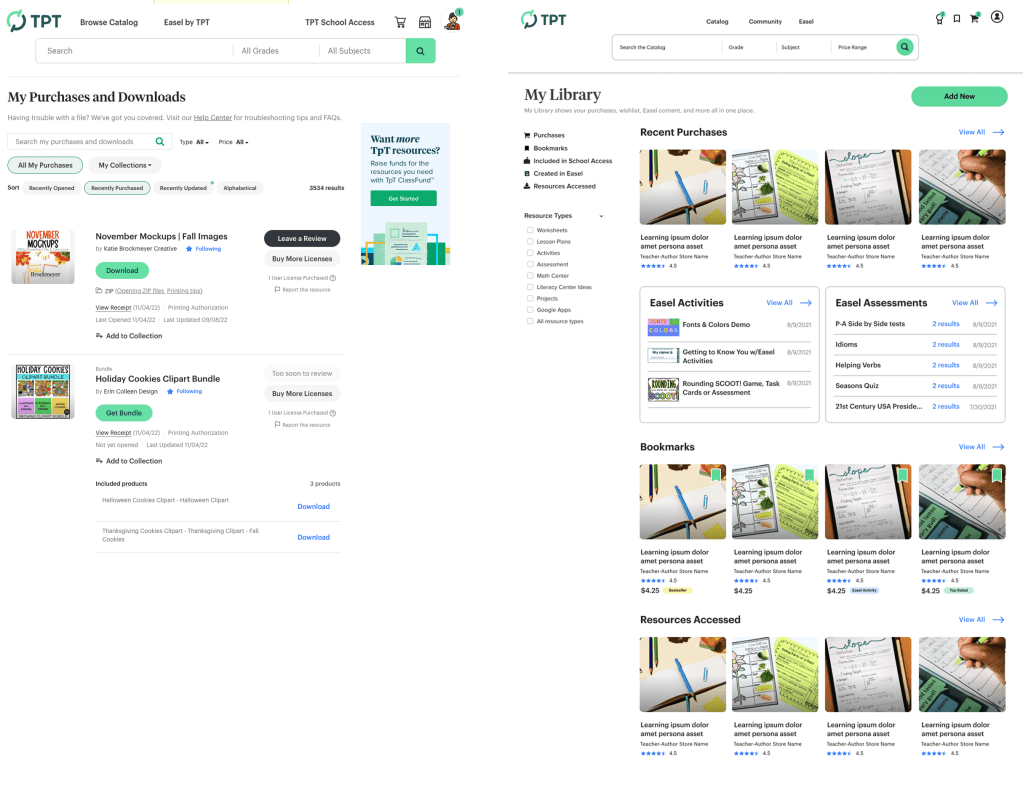Click the blue arrow beside Recent Purchases View All
This screenshot has height=806, width=1023.
point(998,132)
